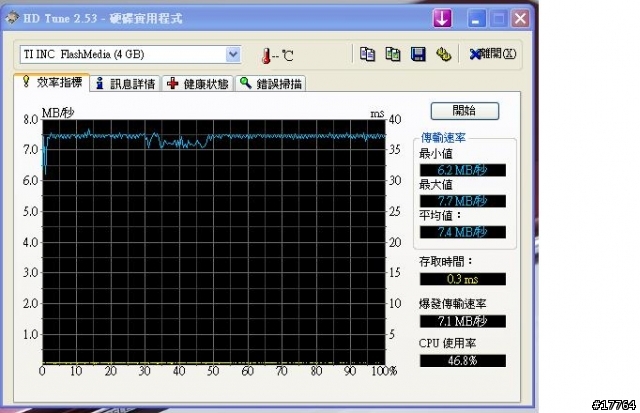Click the access time 0.3 ms value
This screenshot has width=640, height=413.
(x=463, y=279)
